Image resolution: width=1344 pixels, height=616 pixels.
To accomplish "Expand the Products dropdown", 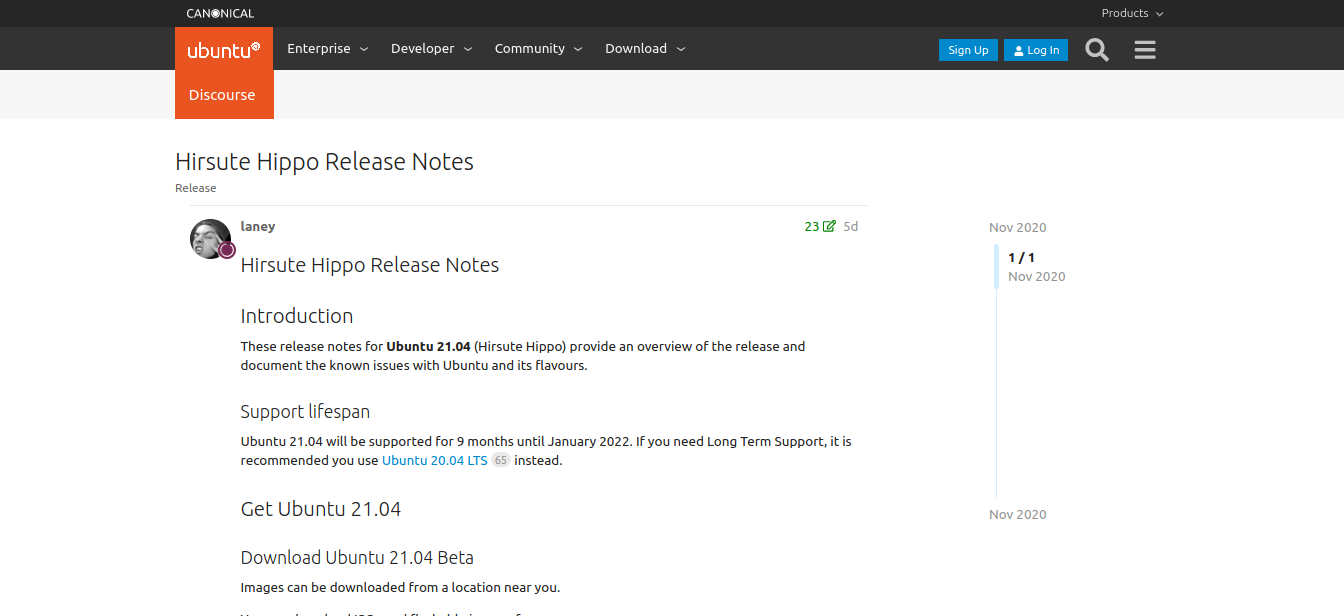I will [1132, 13].
